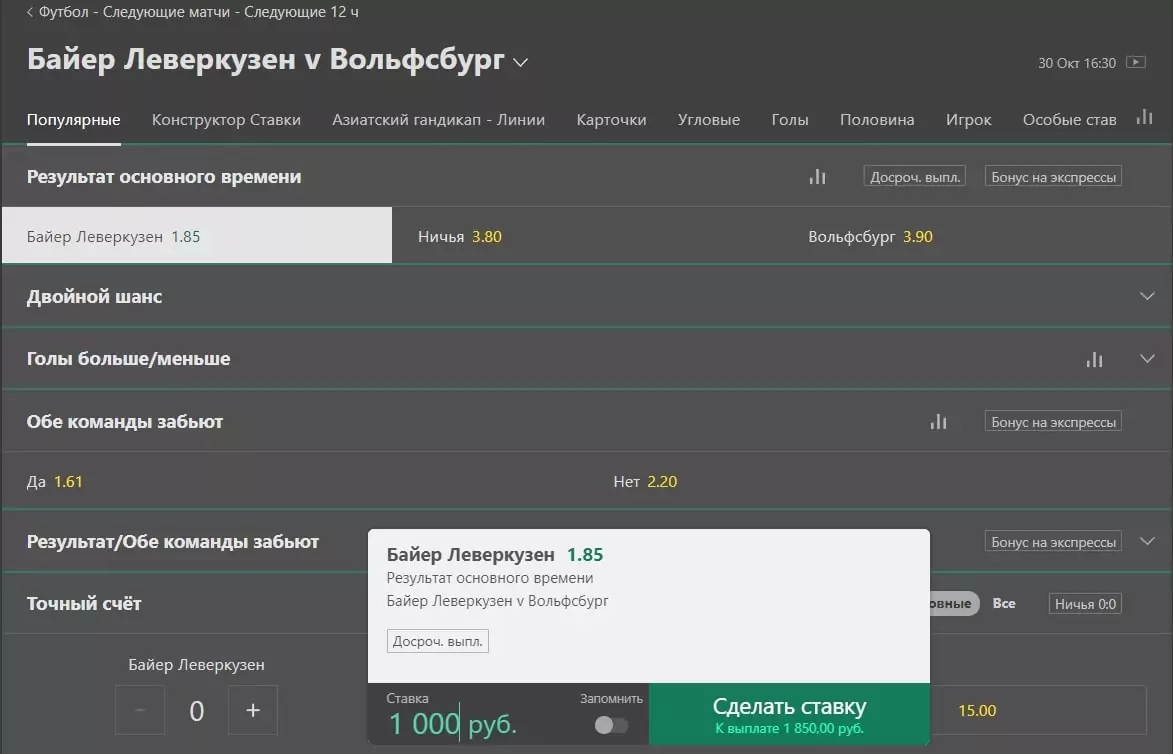Open the Конструктор Ставки tab
Viewport: 1173px width, 754px height.
[226, 120]
